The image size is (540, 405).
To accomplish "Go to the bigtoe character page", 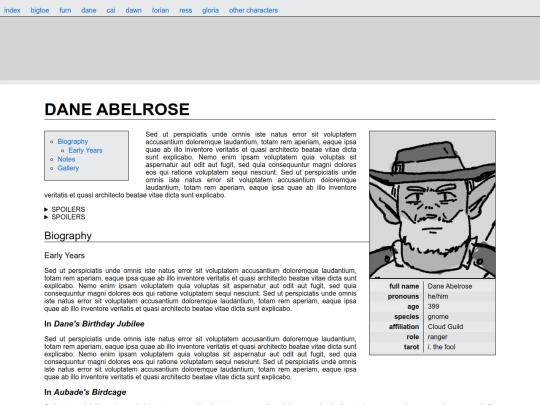I will click(40, 10).
